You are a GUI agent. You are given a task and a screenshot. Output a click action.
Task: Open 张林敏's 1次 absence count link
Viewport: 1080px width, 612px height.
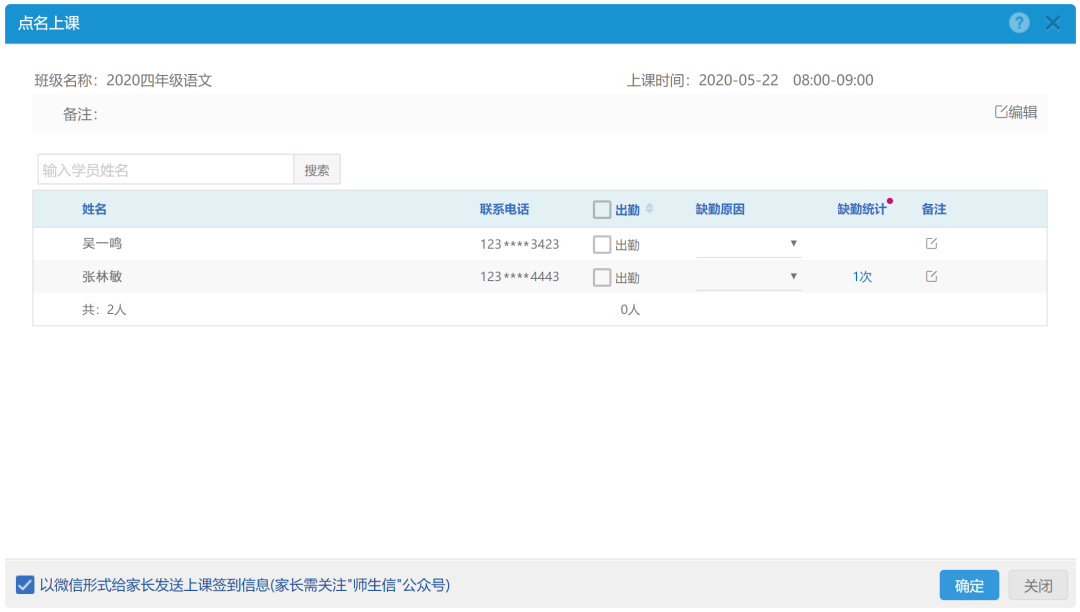tap(862, 277)
